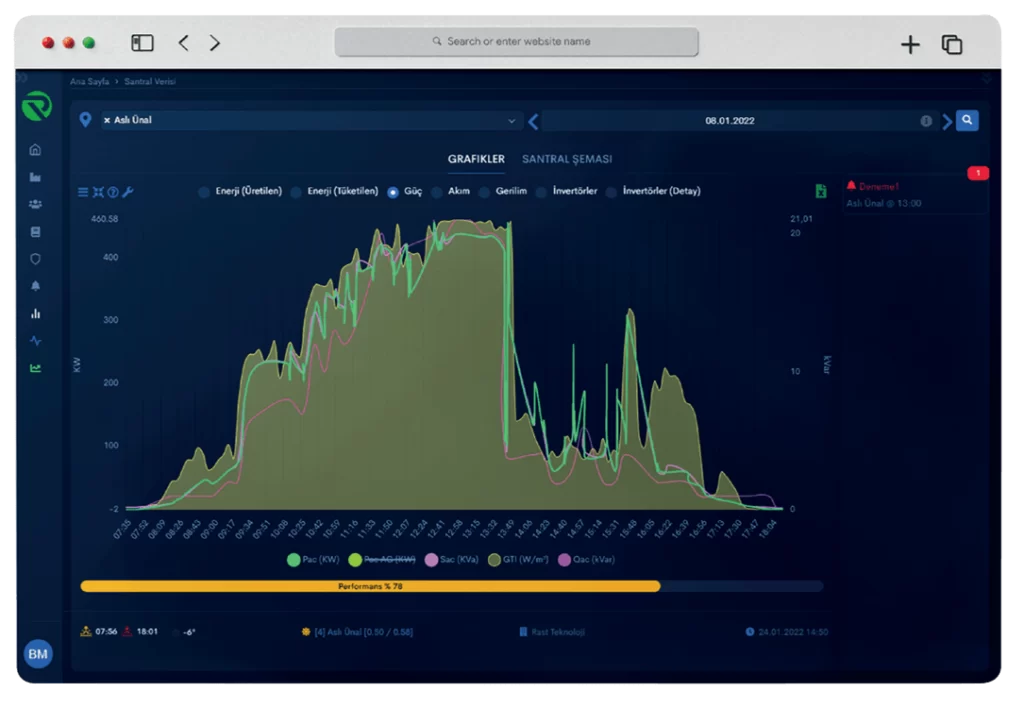Click the blue search magnifier button
The image size is (1024, 708).
967,120
